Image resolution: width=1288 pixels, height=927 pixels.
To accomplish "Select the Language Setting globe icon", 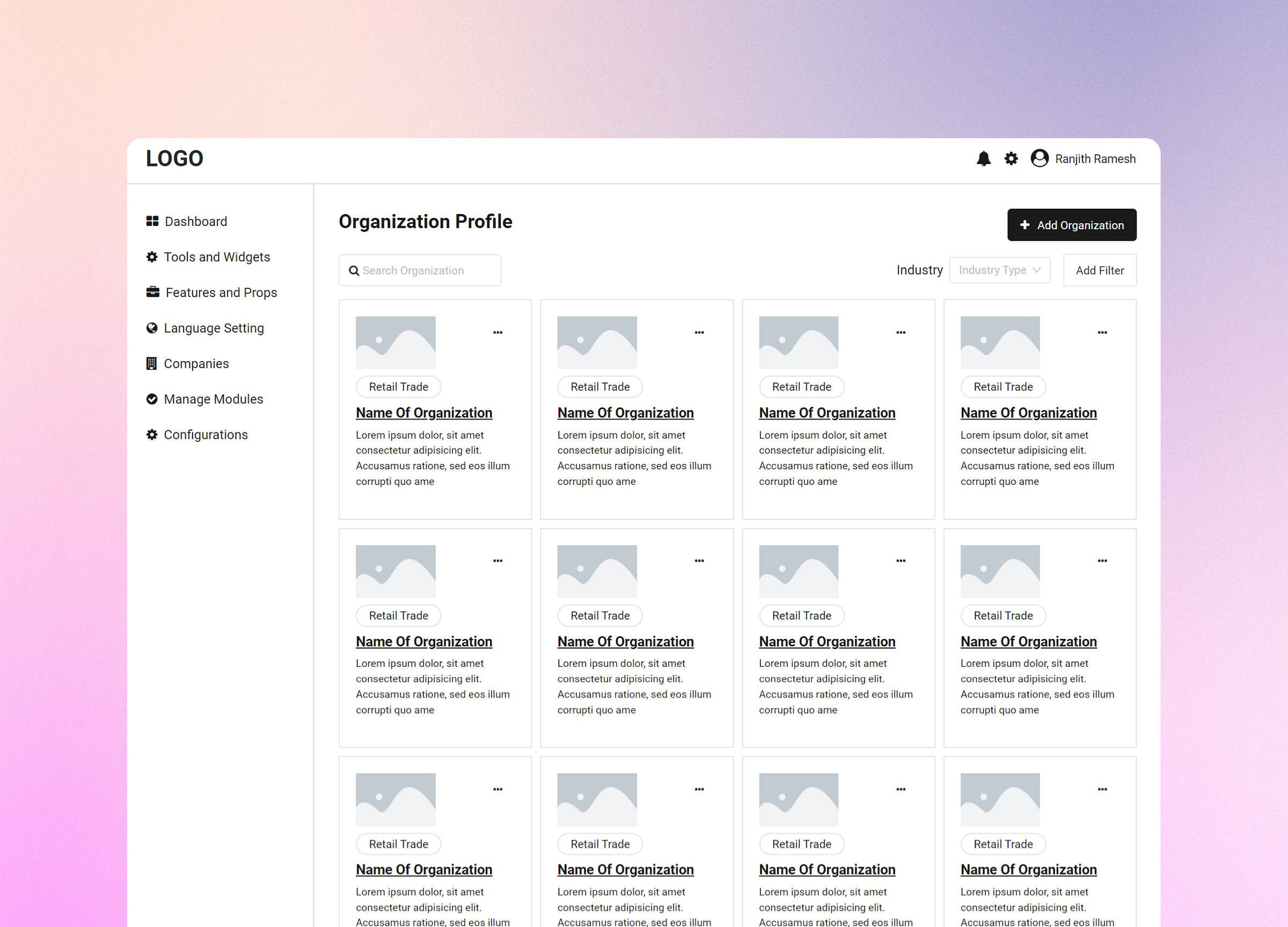I will (152, 328).
